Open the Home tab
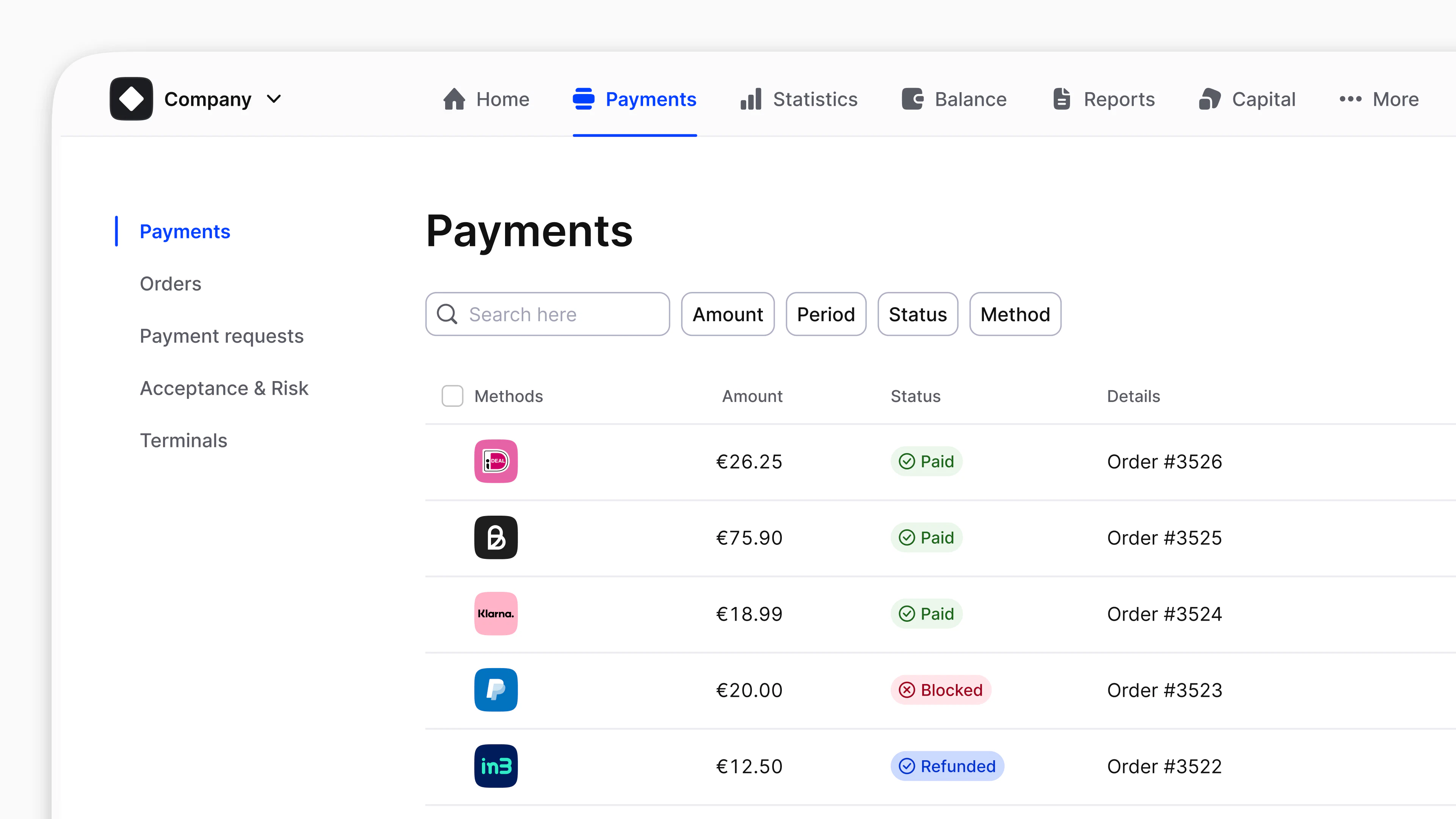The height and width of the screenshot is (819, 1456). click(486, 99)
